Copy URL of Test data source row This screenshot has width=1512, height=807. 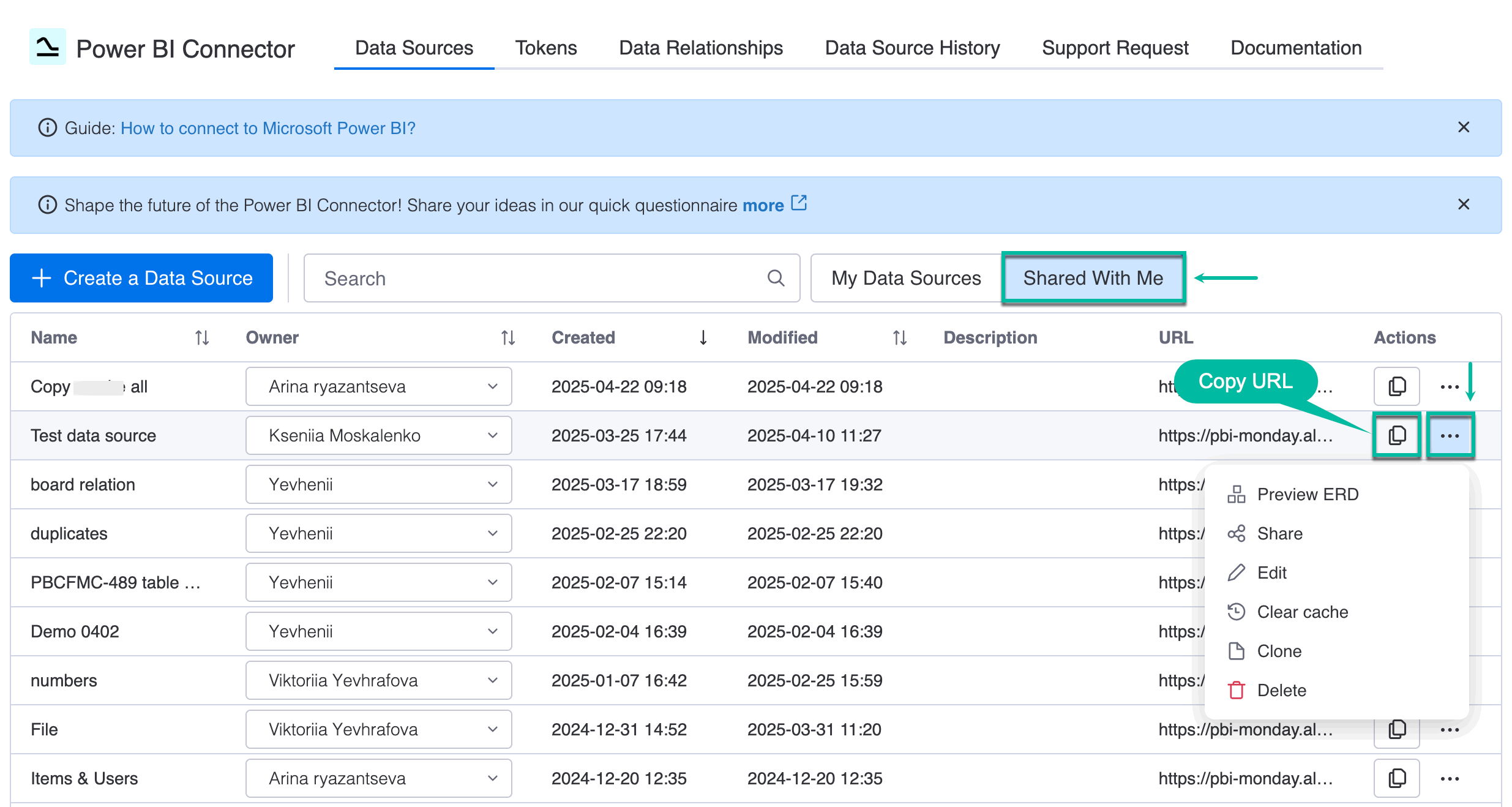pos(1396,435)
